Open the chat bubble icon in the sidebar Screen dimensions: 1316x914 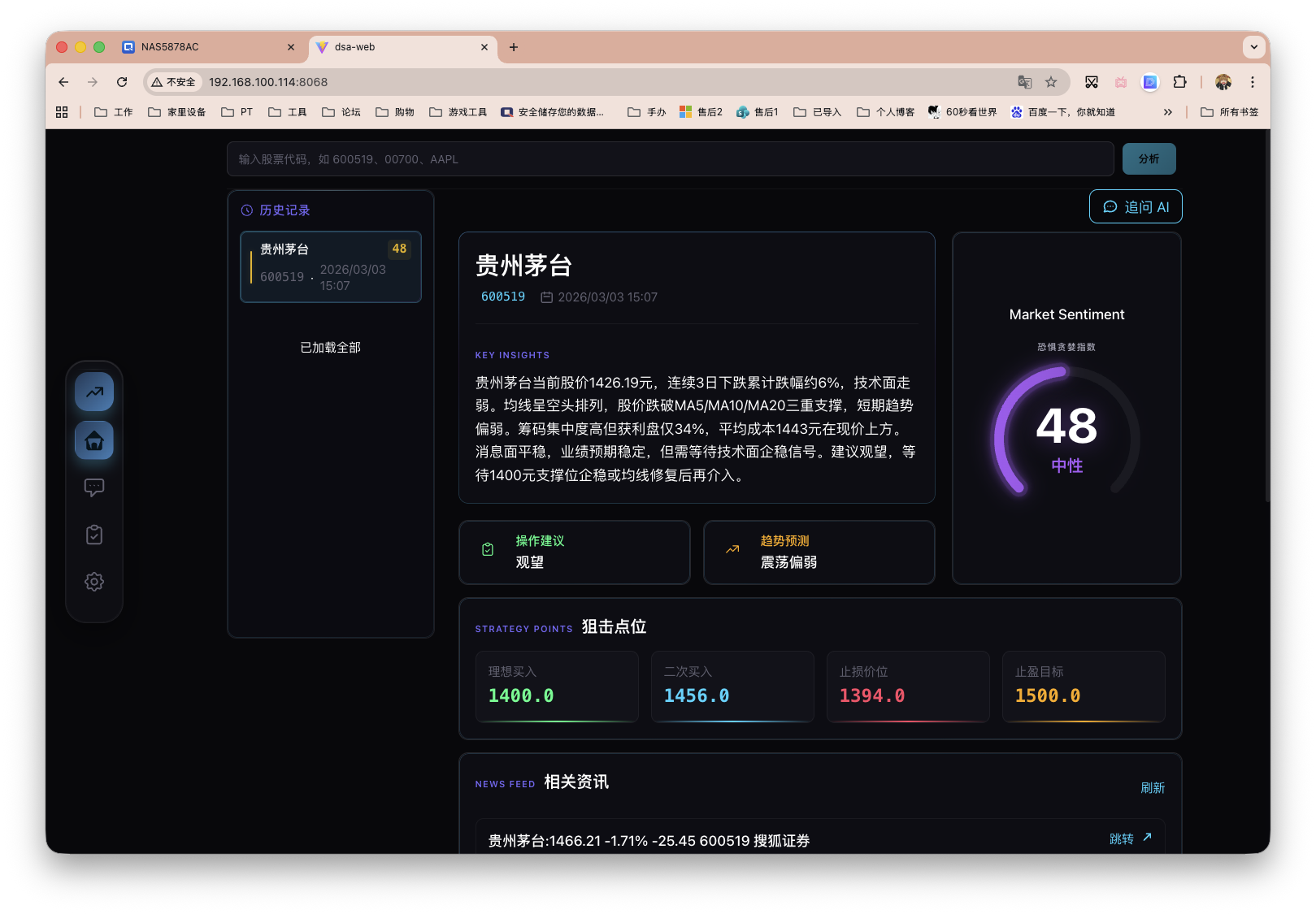coord(94,487)
